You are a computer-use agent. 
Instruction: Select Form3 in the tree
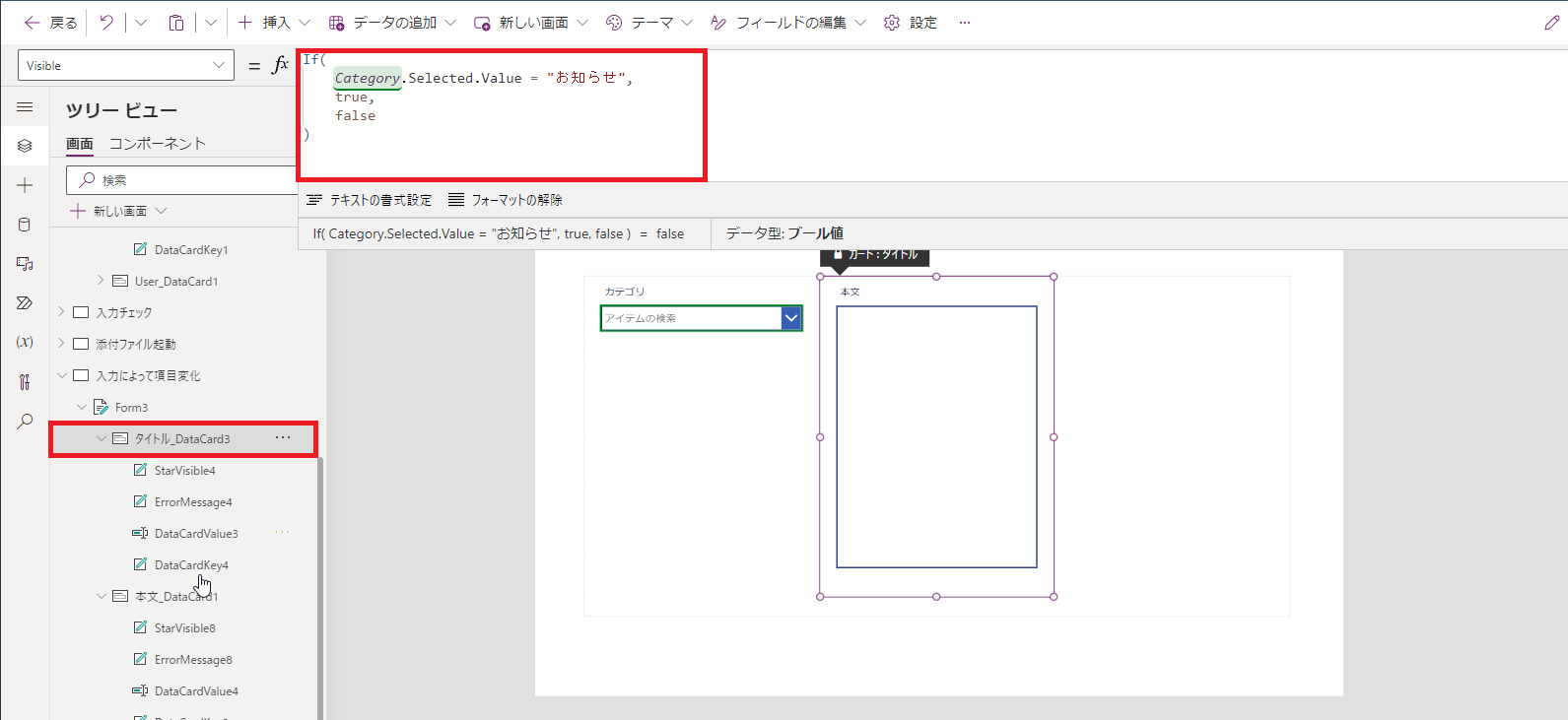pos(131,408)
